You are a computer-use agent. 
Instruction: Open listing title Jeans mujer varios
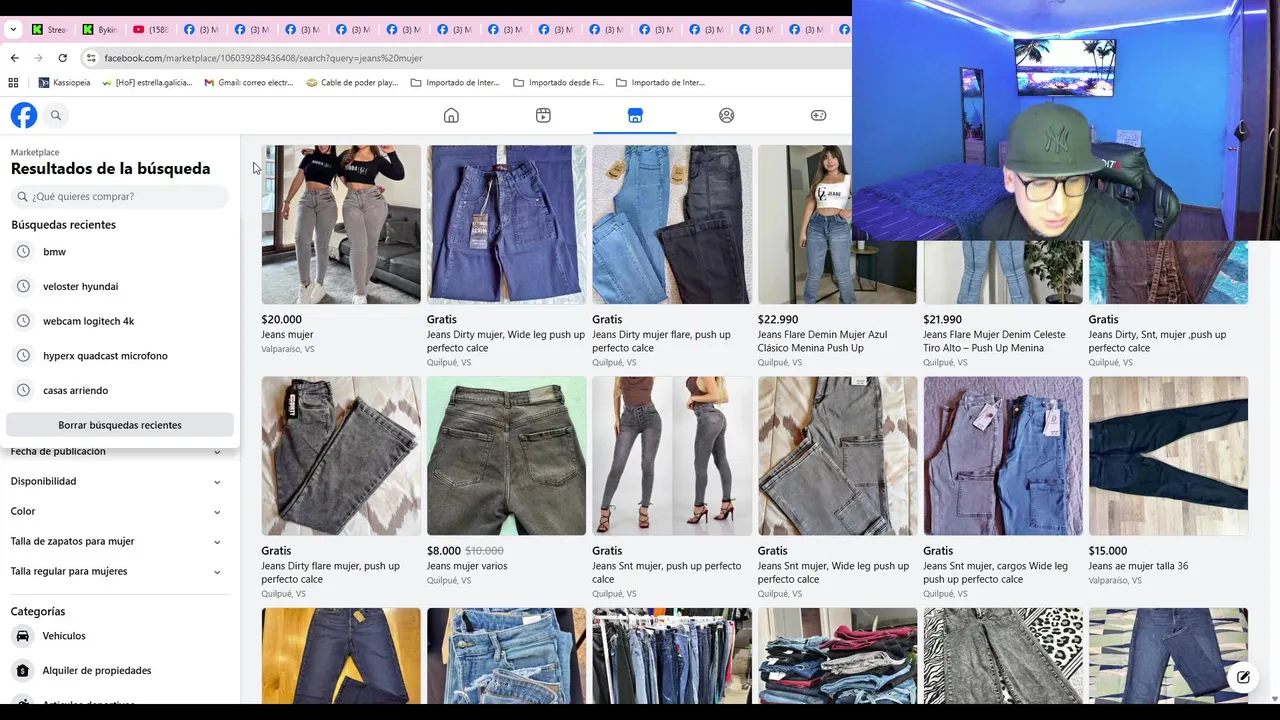pos(467,566)
